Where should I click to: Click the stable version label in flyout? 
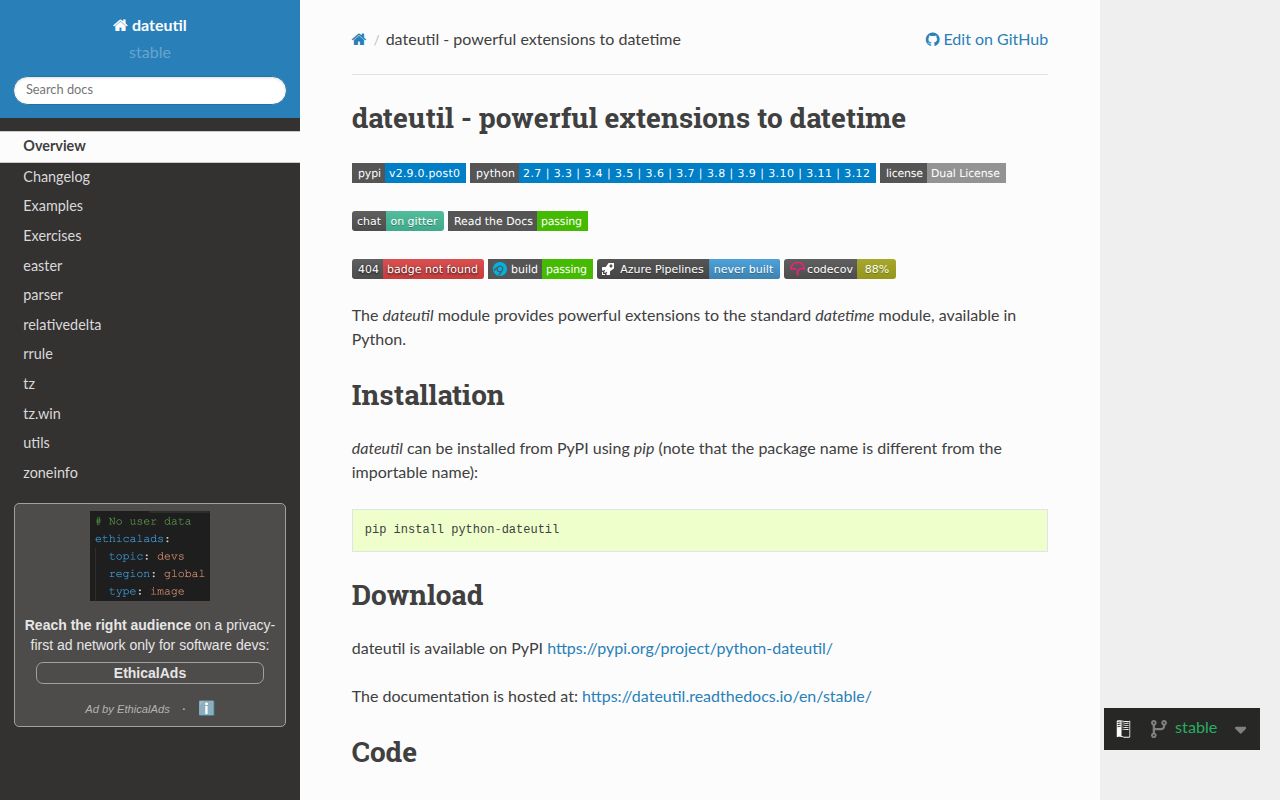1196,728
